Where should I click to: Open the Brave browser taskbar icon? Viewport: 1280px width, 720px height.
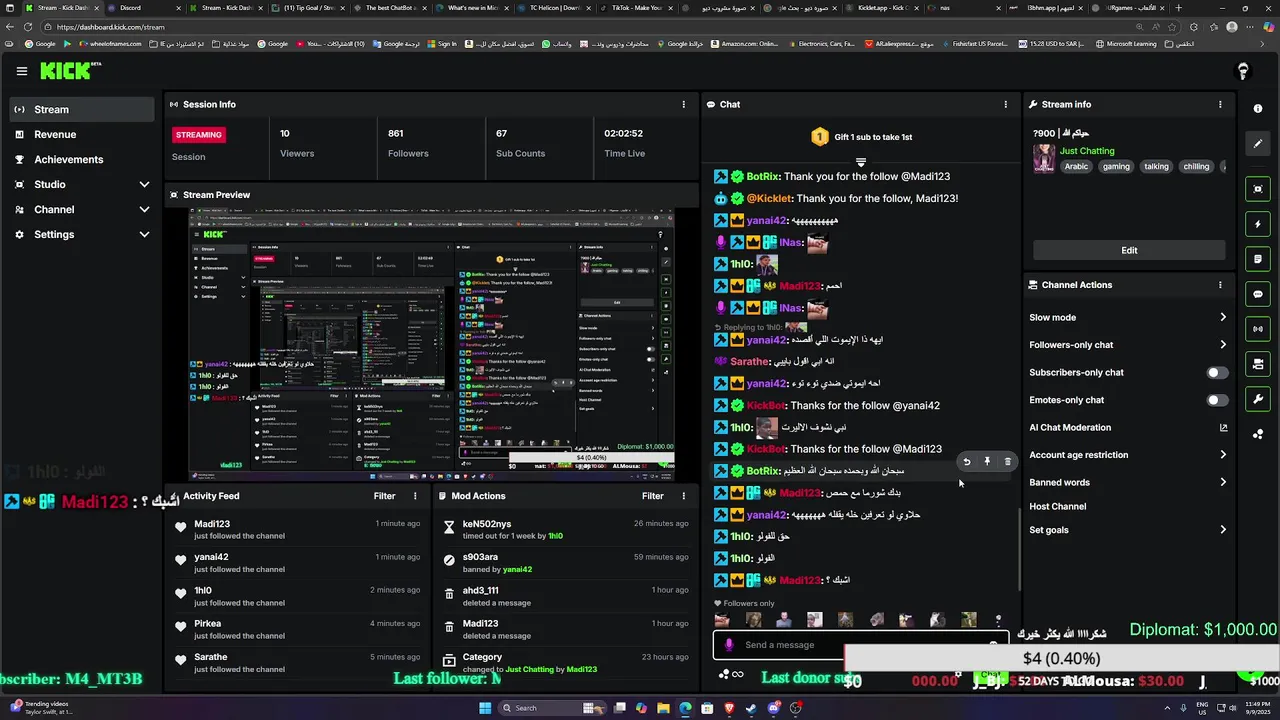[729, 708]
